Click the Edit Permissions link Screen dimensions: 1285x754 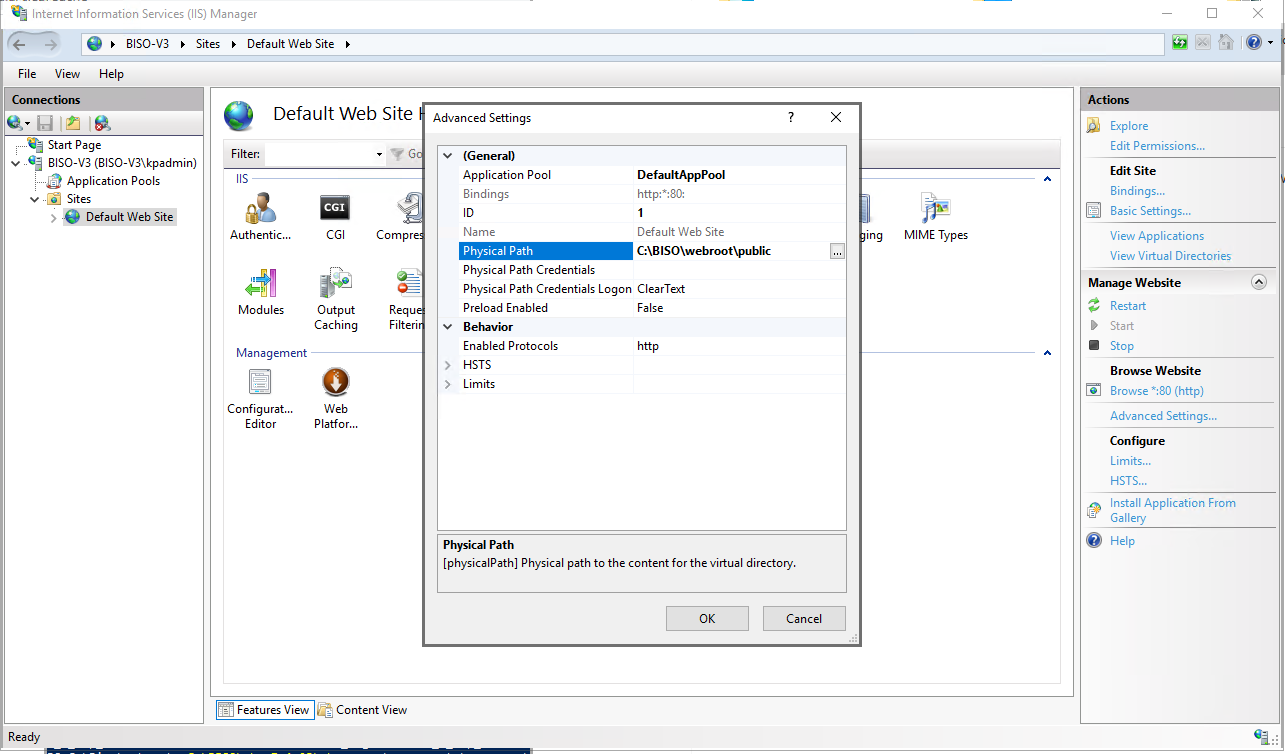1157,146
